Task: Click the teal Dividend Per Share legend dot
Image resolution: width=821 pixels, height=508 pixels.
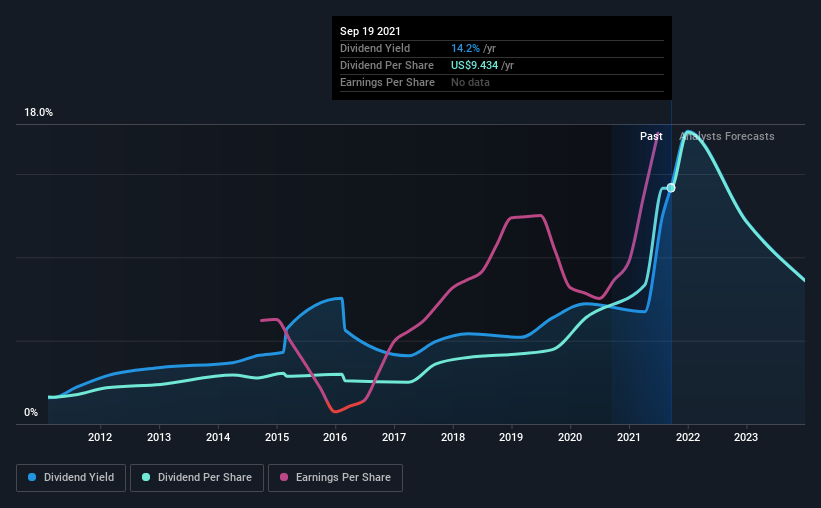Action: [146, 477]
